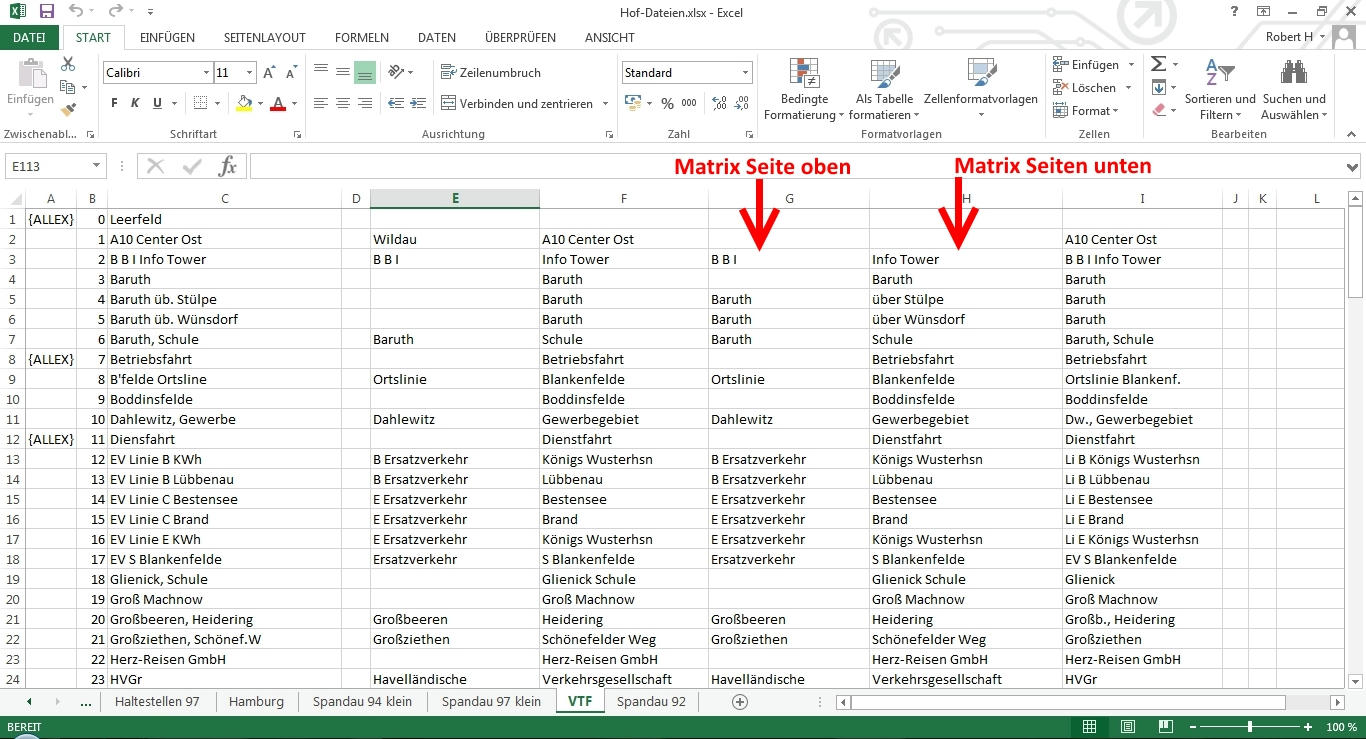Toggle Zeilenumbruch text wrapping

(x=491, y=73)
